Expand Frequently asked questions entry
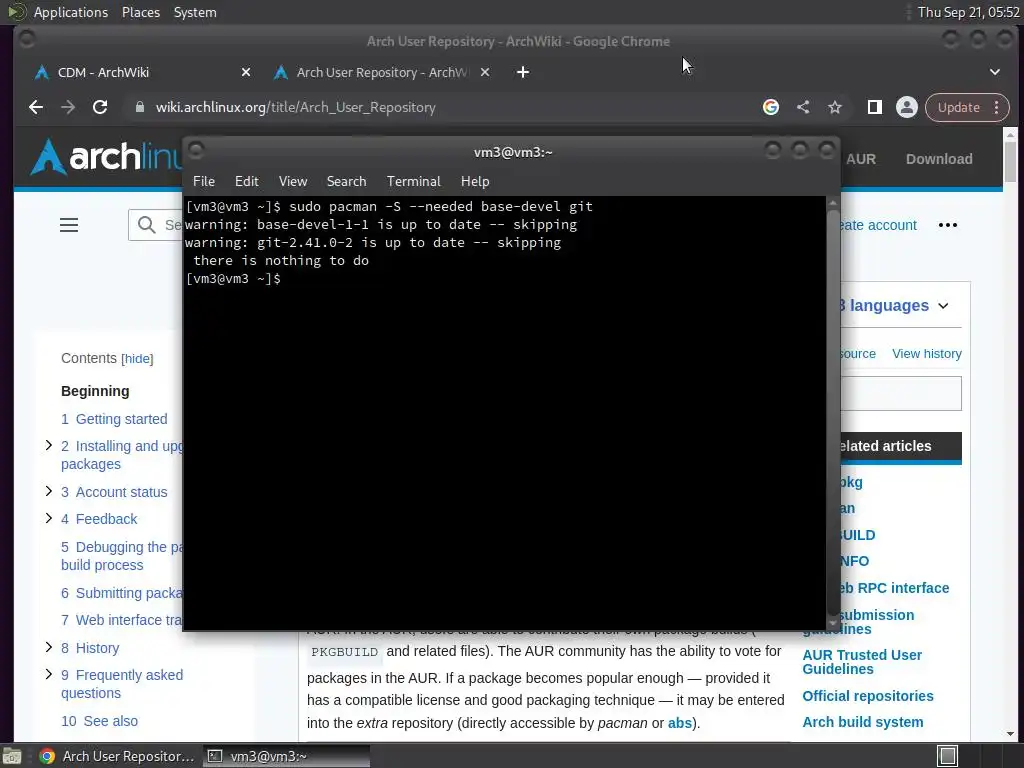The height and width of the screenshot is (768, 1024). [48, 674]
